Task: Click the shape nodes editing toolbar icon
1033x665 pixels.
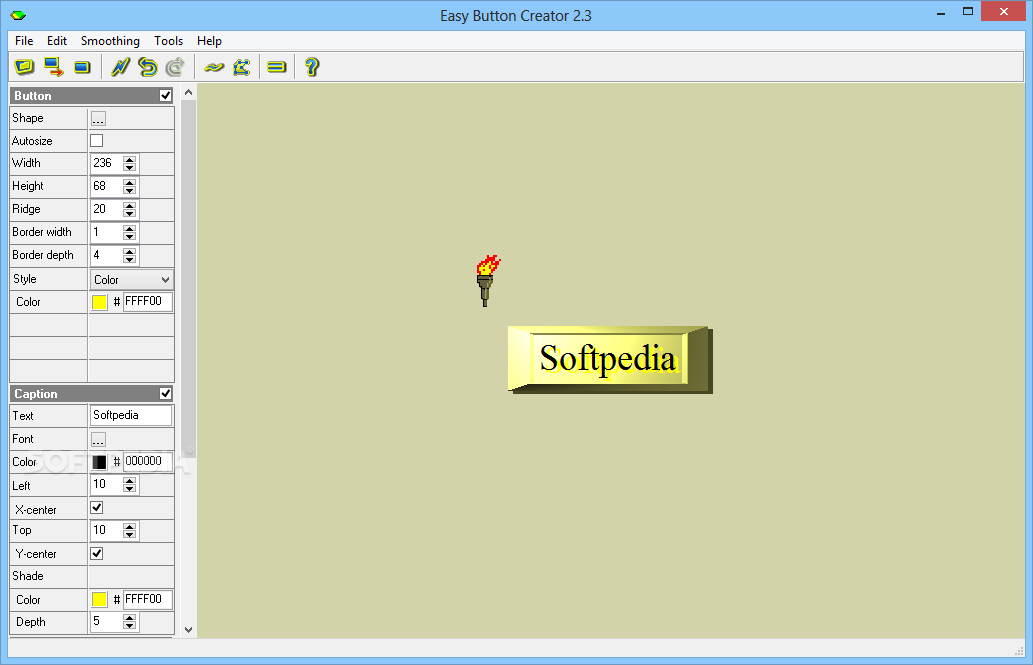Action: [x=242, y=67]
